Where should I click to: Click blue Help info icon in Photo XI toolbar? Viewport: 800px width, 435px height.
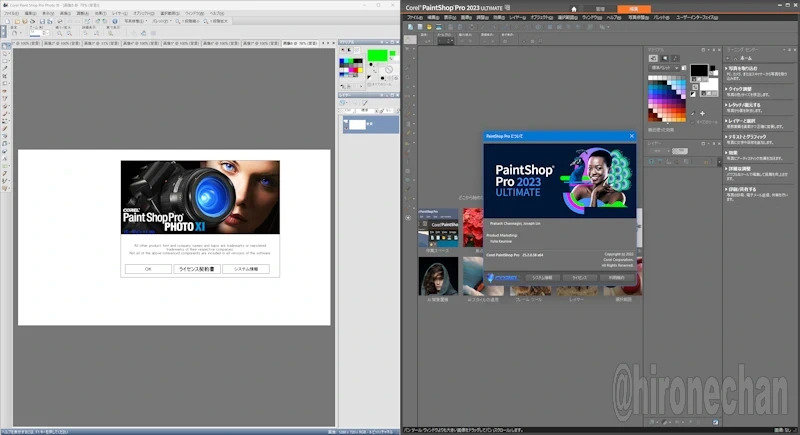115,21
